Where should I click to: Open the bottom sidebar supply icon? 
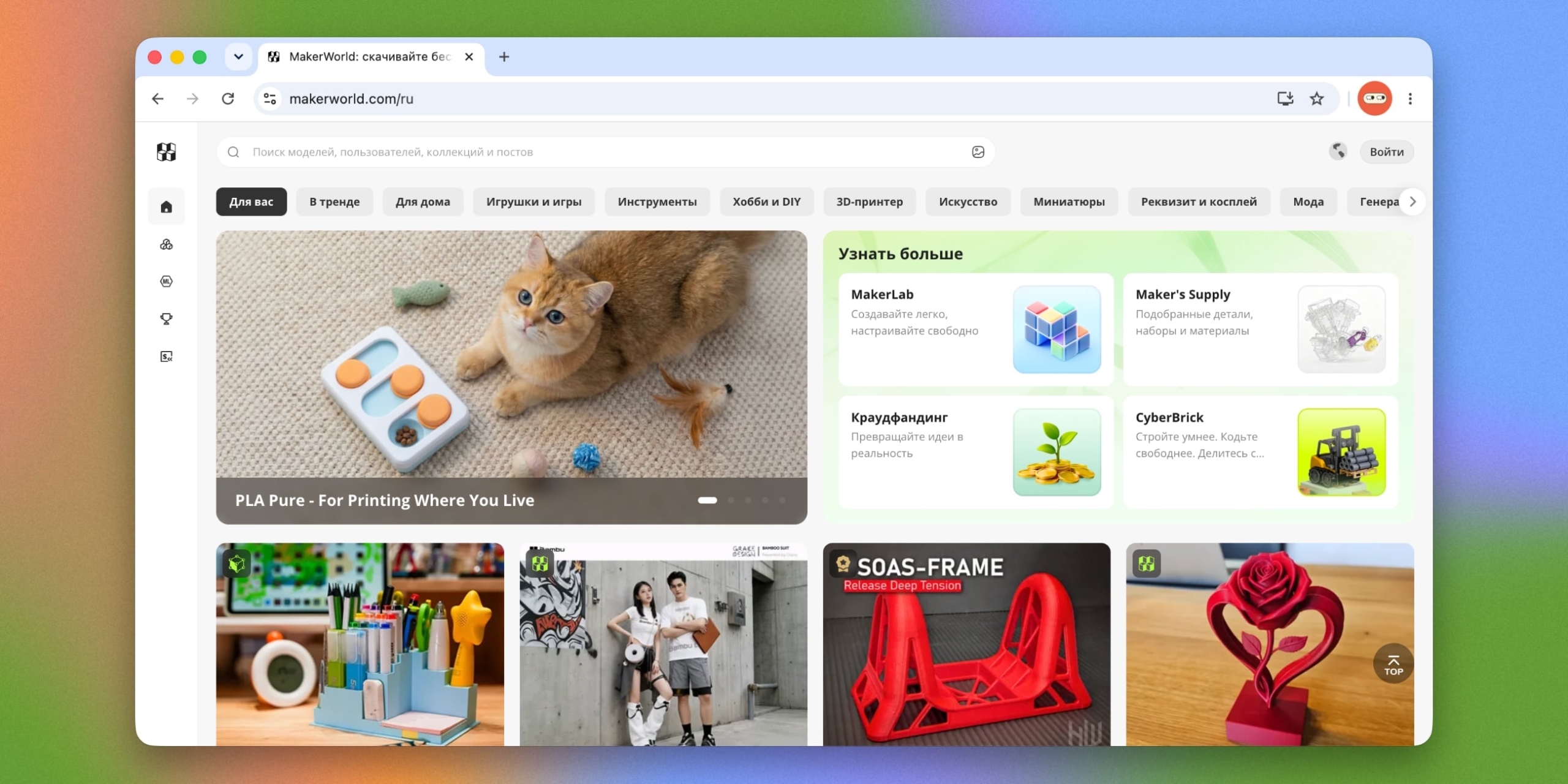166,356
